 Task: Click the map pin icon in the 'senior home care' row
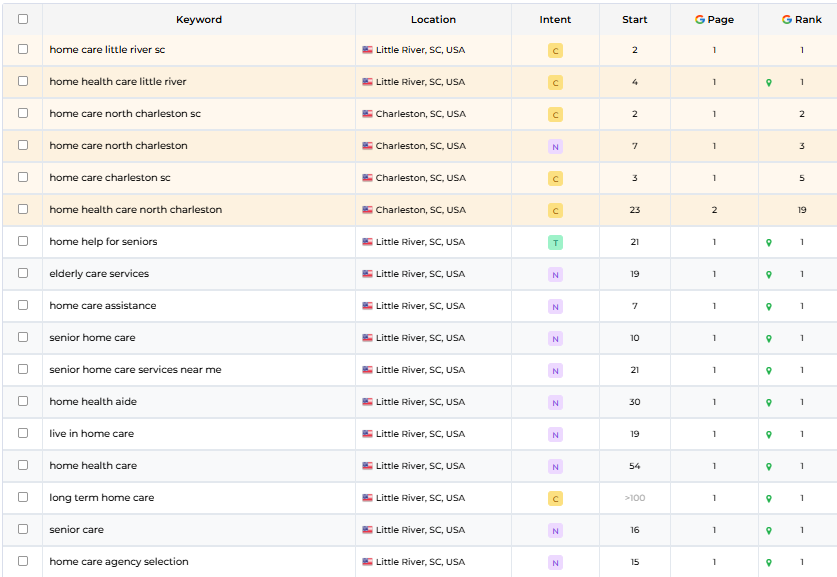pyautogui.click(x=769, y=339)
